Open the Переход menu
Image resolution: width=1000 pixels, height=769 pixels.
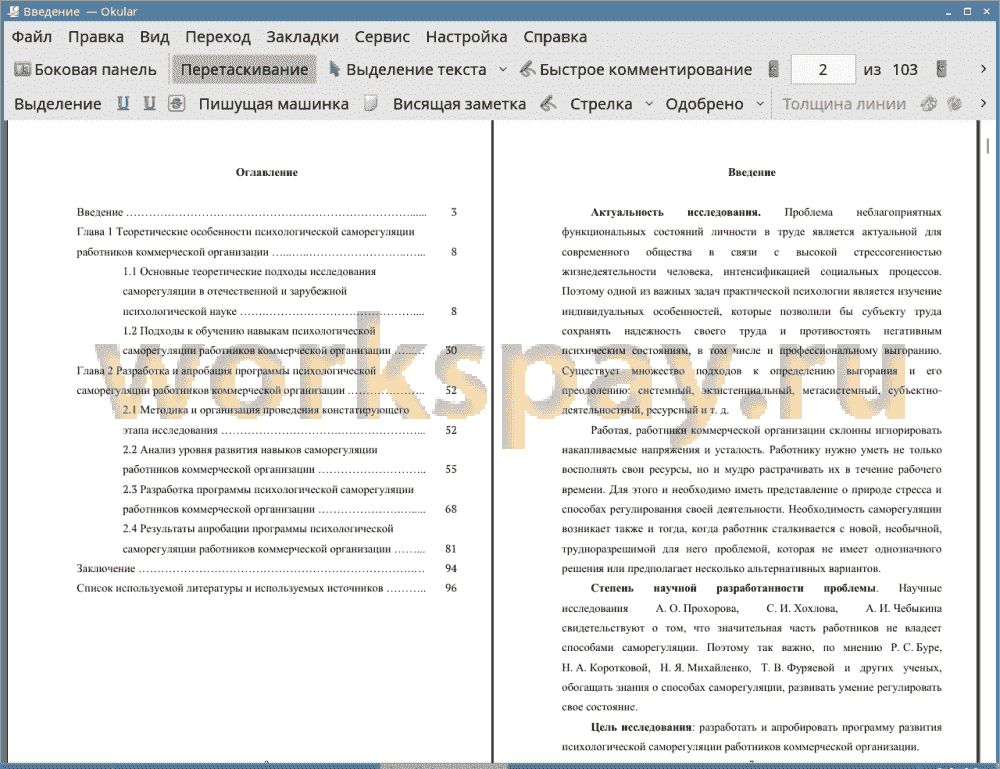[218, 37]
